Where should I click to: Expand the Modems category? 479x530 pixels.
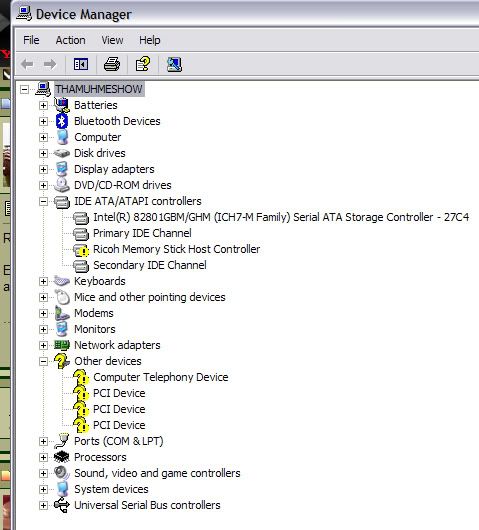tap(43, 314)
